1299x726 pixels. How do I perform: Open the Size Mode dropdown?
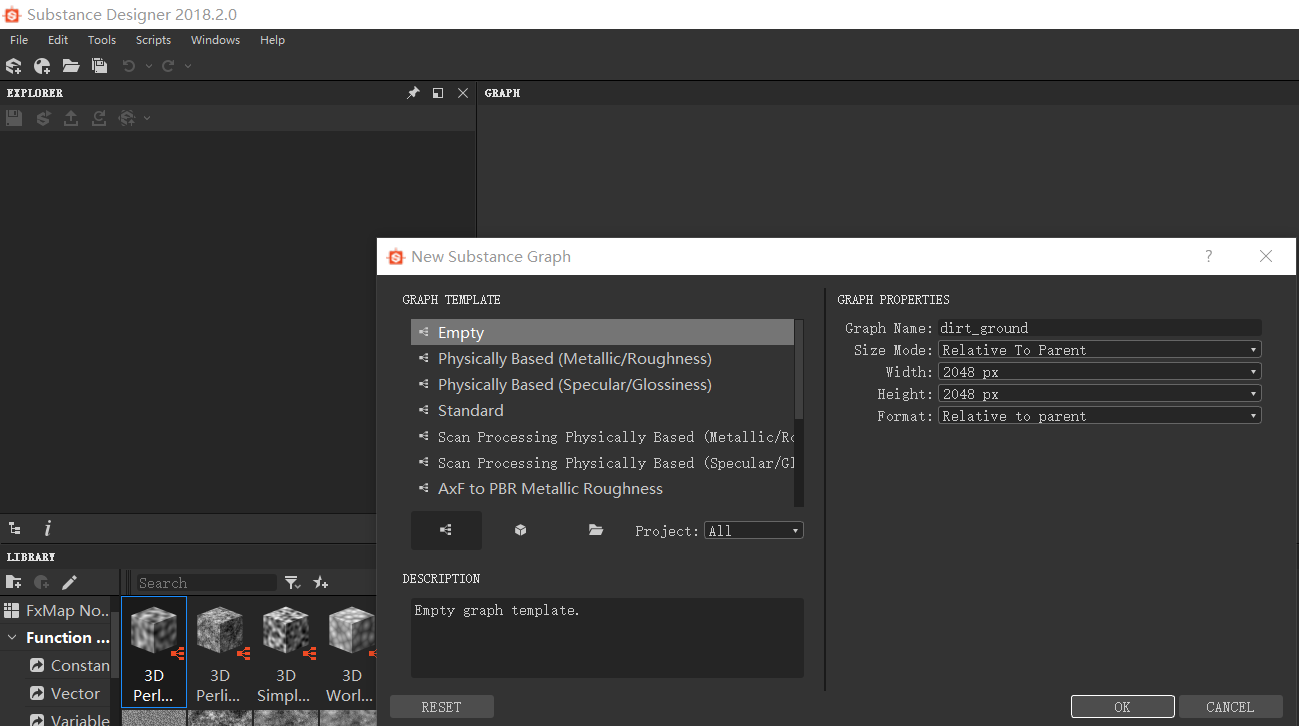pyautogui.click(x=1099, y=350)
